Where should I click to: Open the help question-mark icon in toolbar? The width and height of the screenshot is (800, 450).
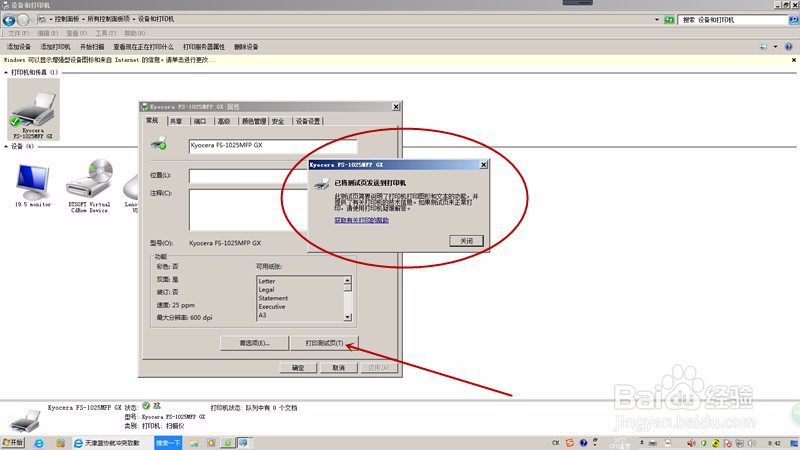tap(788, 46)
